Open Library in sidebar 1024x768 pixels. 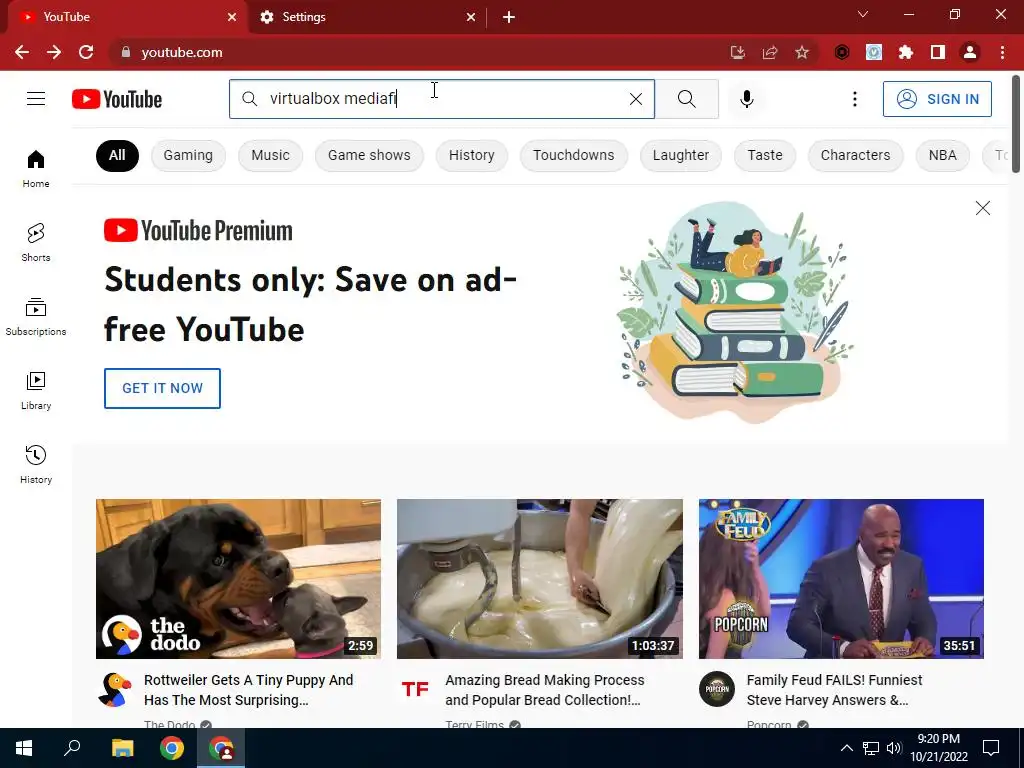point(36,391)
